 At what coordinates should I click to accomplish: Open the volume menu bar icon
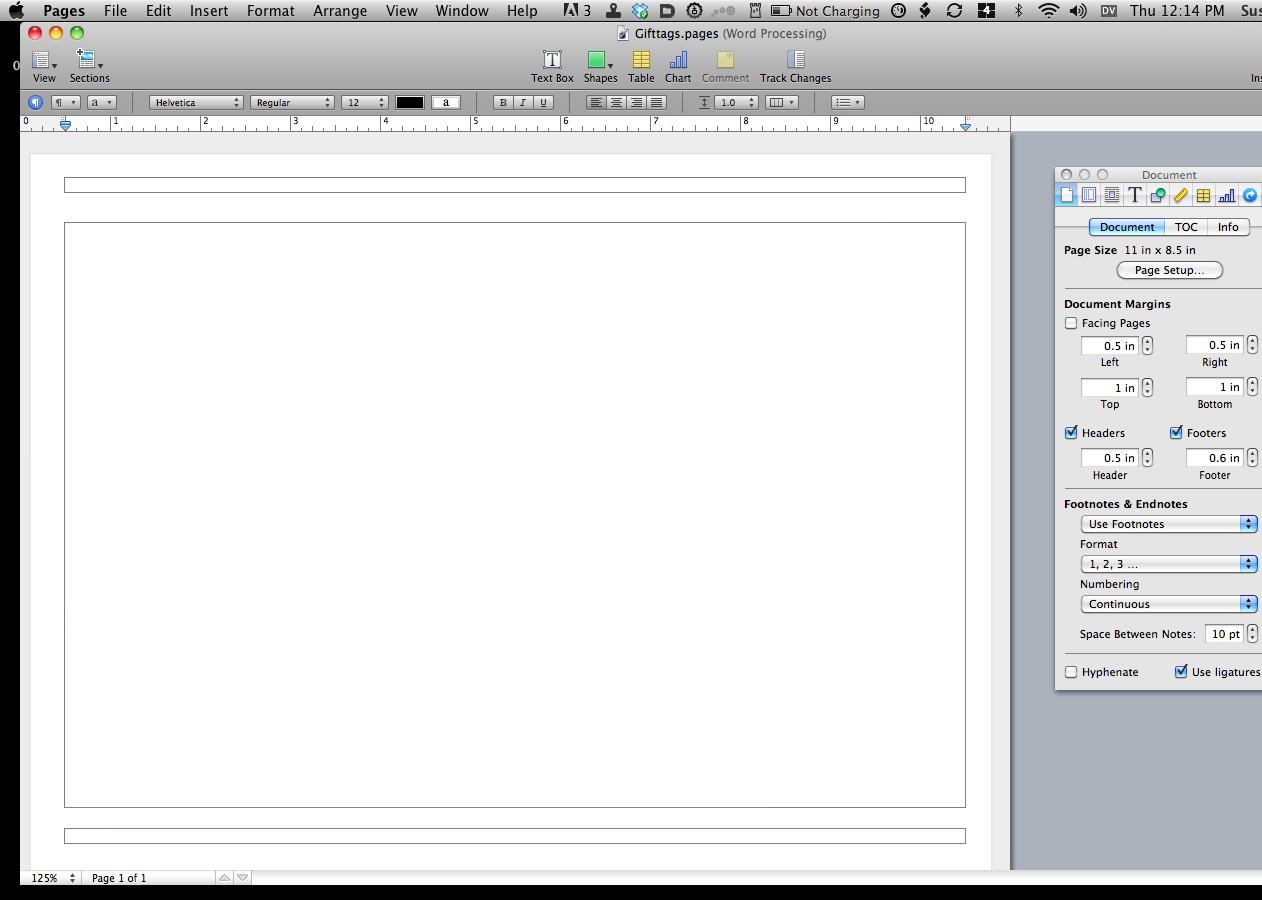(x=1078, y=11)
